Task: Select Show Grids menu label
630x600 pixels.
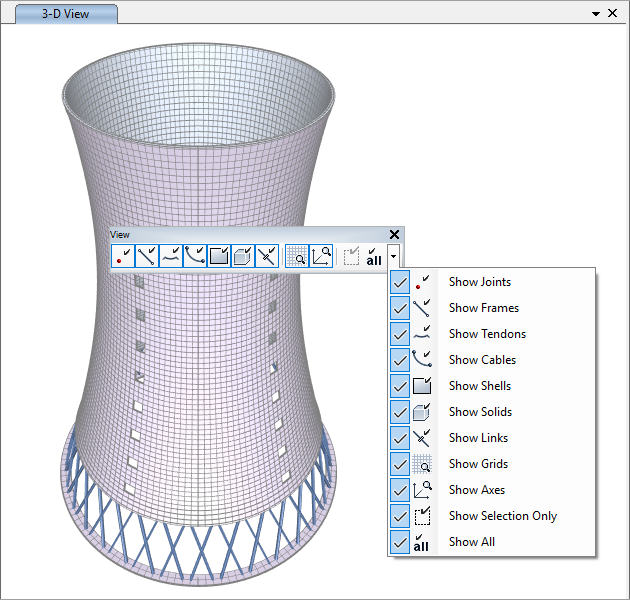Action: click(478, 464)
